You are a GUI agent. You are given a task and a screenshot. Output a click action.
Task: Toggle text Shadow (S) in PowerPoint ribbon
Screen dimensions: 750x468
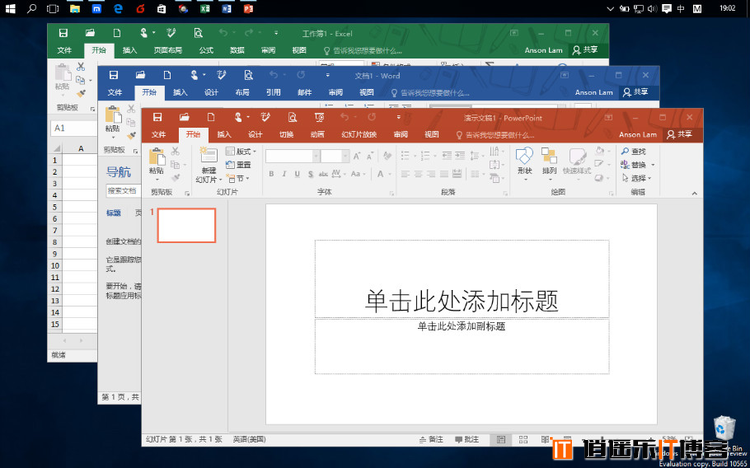click(310, 174)
